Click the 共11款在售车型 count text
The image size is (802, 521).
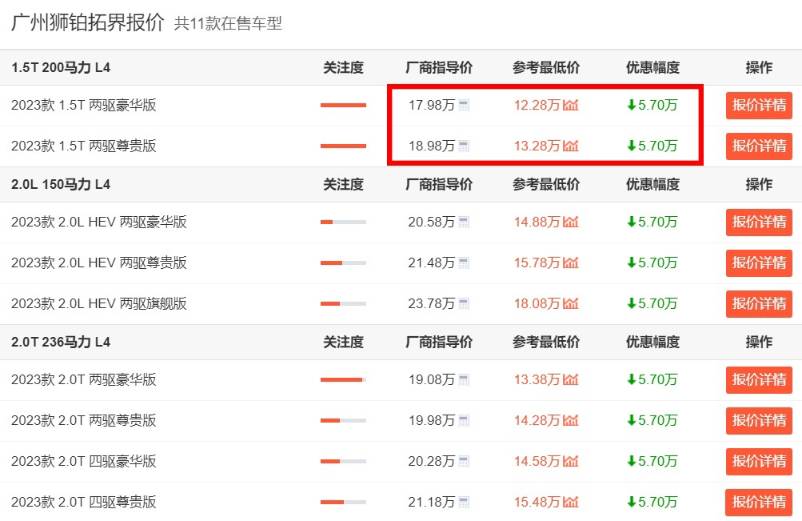click(x=228, y=24)
